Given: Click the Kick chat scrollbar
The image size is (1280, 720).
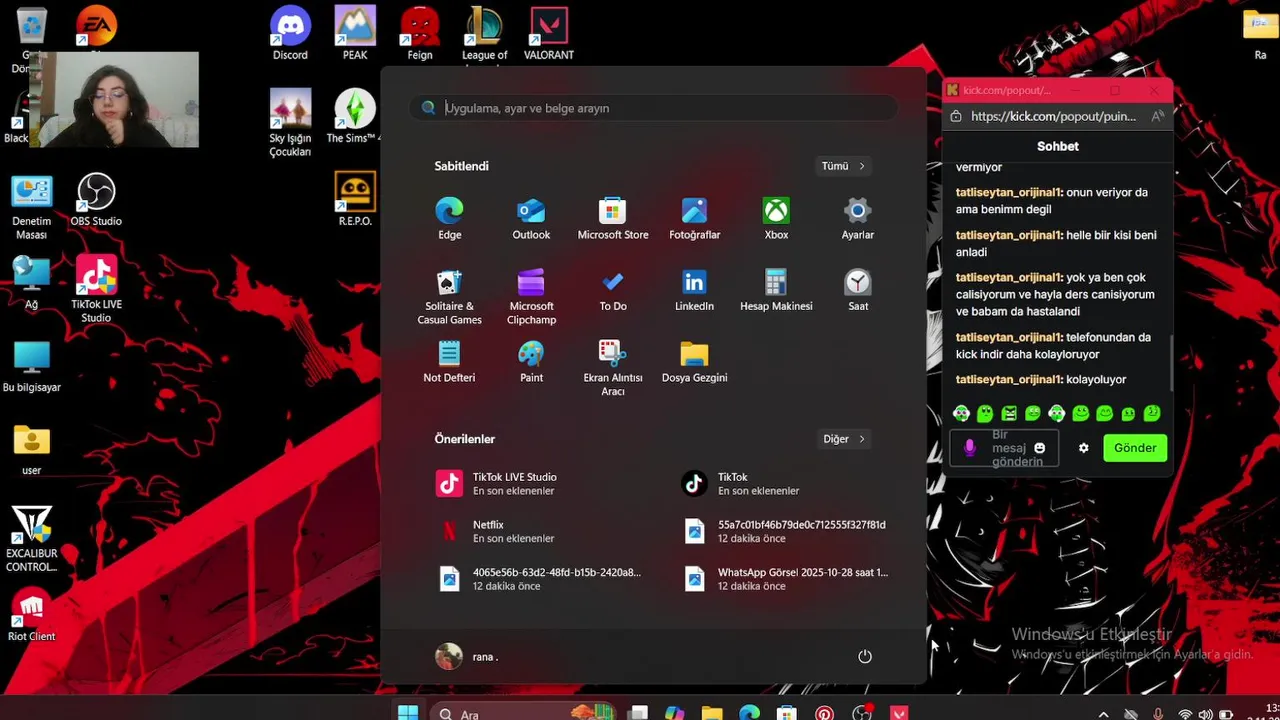Looking at the screenshot, I should (x=1172, y=365).
